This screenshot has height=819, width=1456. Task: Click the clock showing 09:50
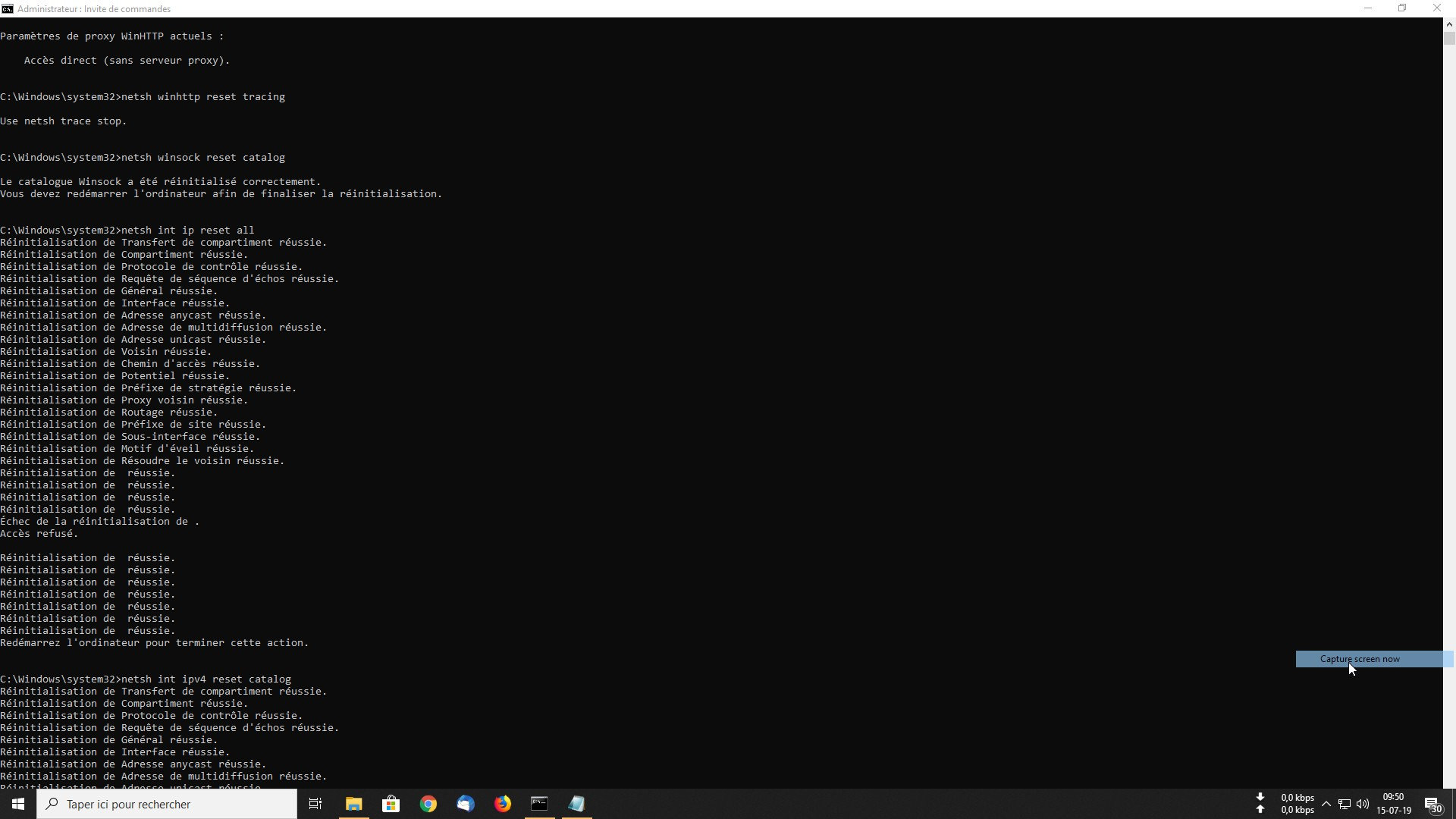(x=1393, y=803)
